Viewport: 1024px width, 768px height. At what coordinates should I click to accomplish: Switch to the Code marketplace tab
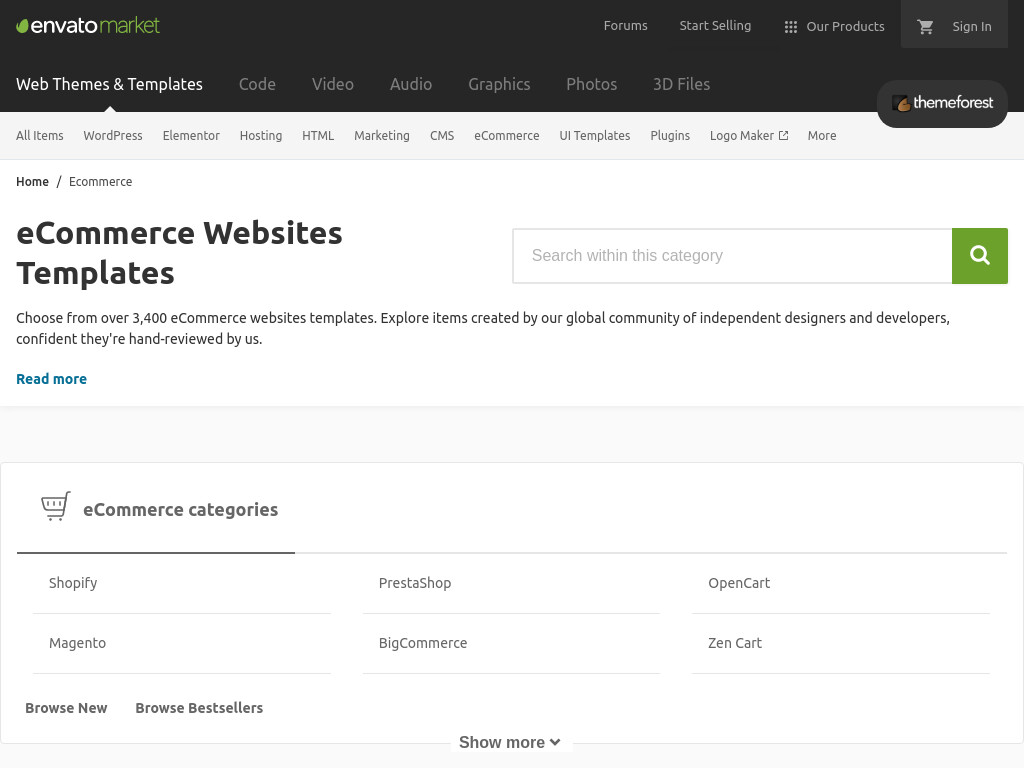tap(257, 84)
